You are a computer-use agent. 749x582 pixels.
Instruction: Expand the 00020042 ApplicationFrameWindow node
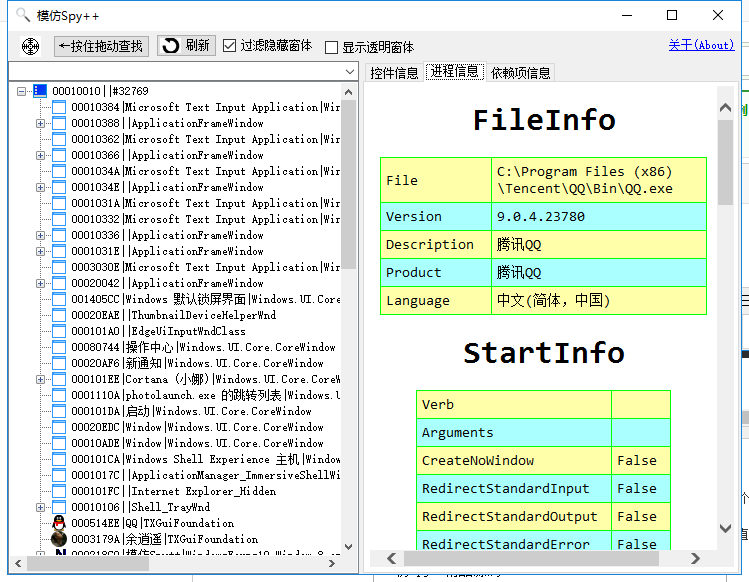coord(41,283)
